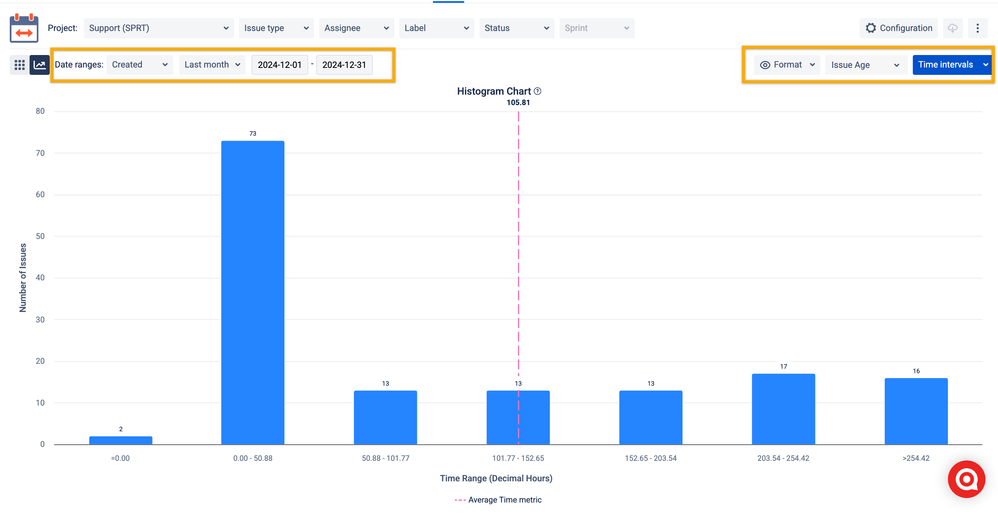Open the Created date type dropdown
Image resolution: width=998 pixels, height=528 pixels.
coord(139,65)
